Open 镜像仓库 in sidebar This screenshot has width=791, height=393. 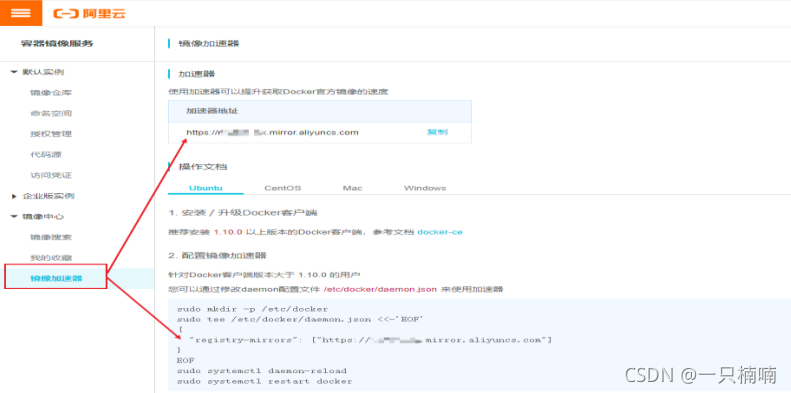point(51,93)
